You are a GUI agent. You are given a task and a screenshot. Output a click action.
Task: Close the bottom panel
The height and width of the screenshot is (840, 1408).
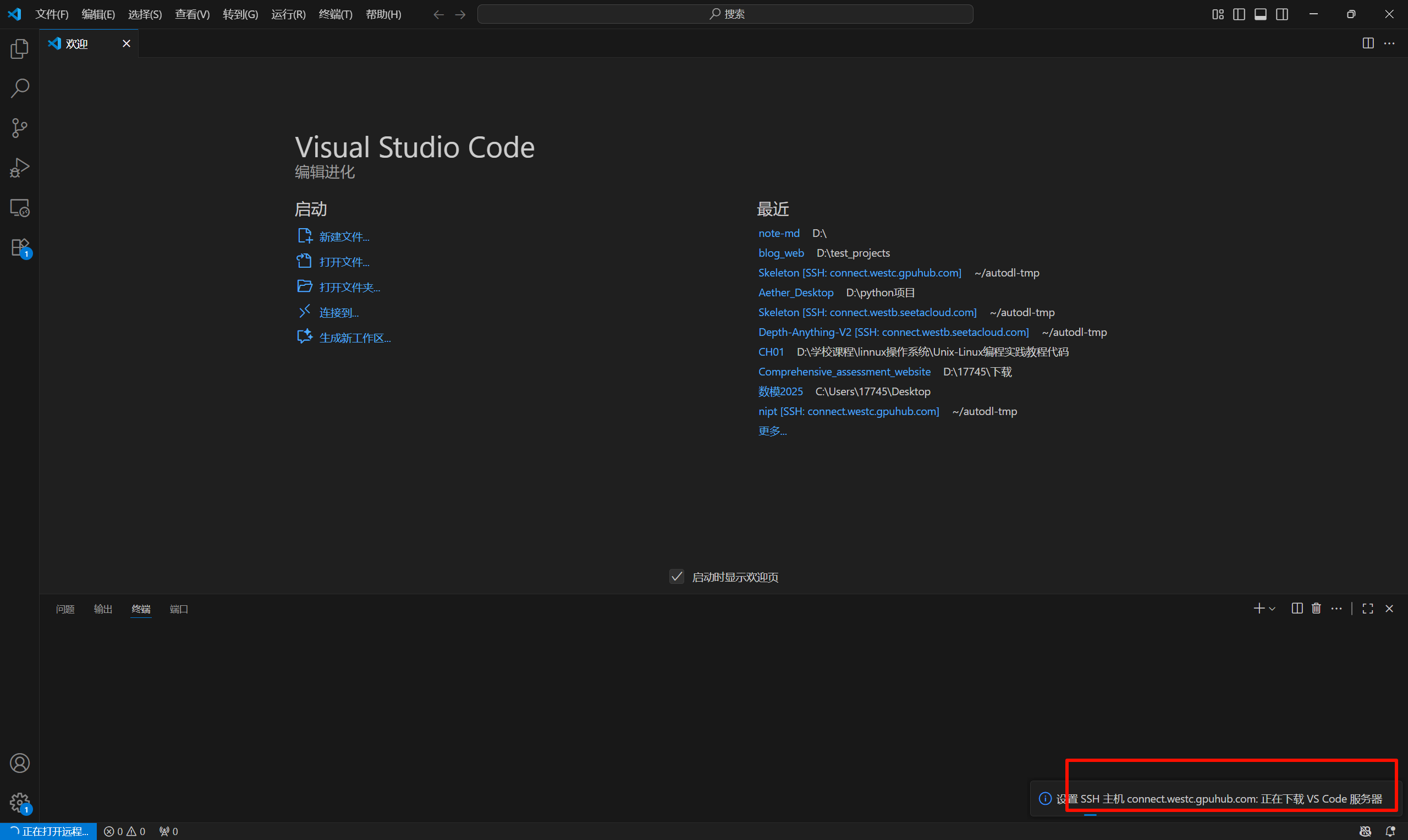[x=1389, y=609]
